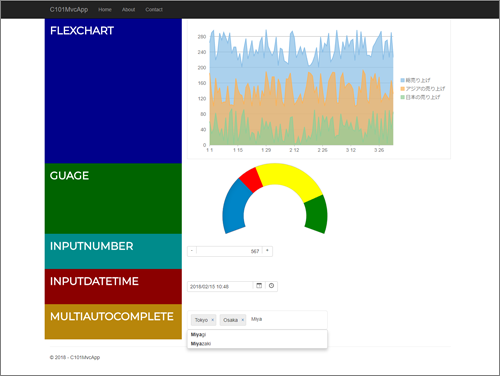Click the INPUTNUMBER panel heading
This screenshot has height=376, width=500.
point(92,246)
